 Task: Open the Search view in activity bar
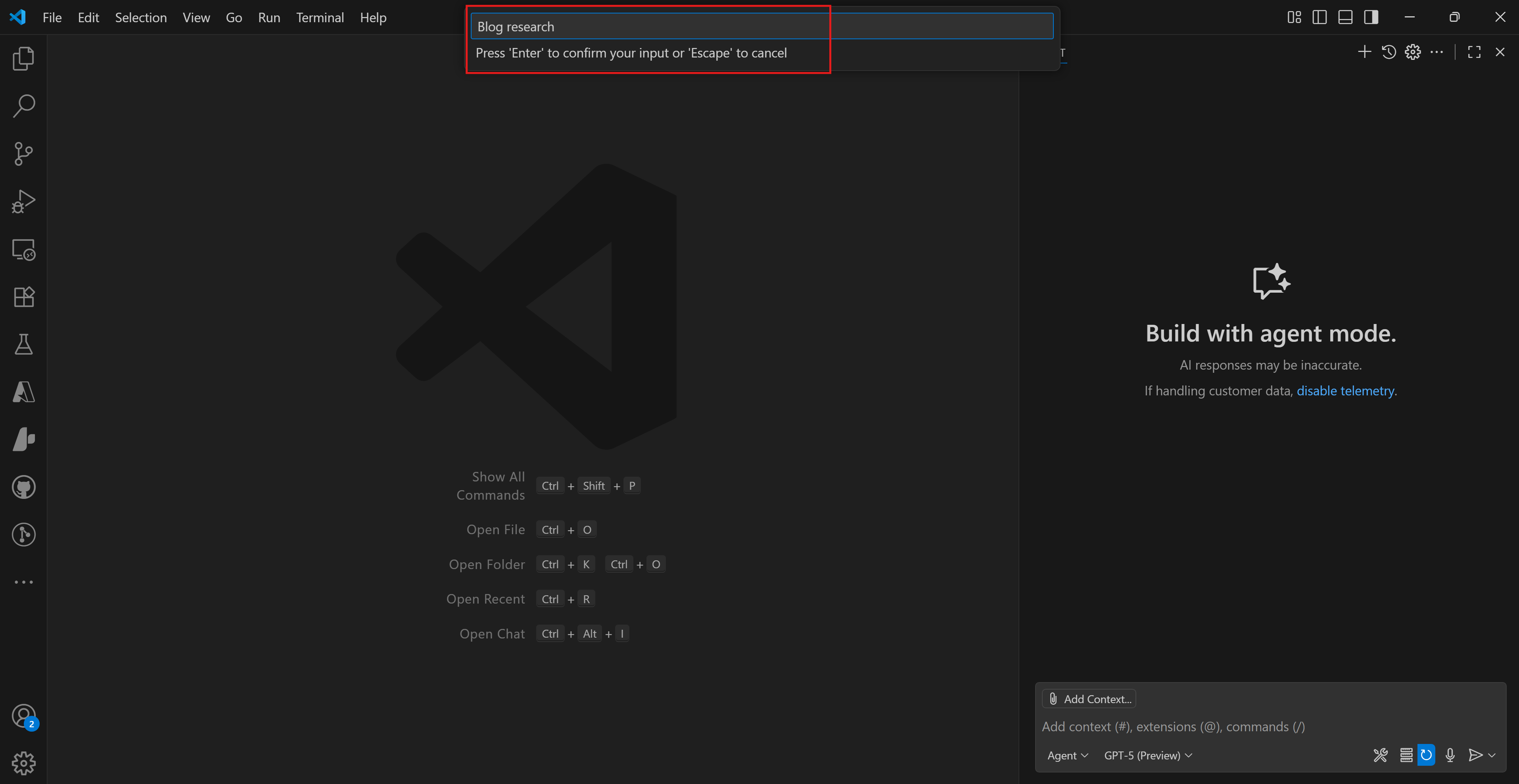point(23,106)
